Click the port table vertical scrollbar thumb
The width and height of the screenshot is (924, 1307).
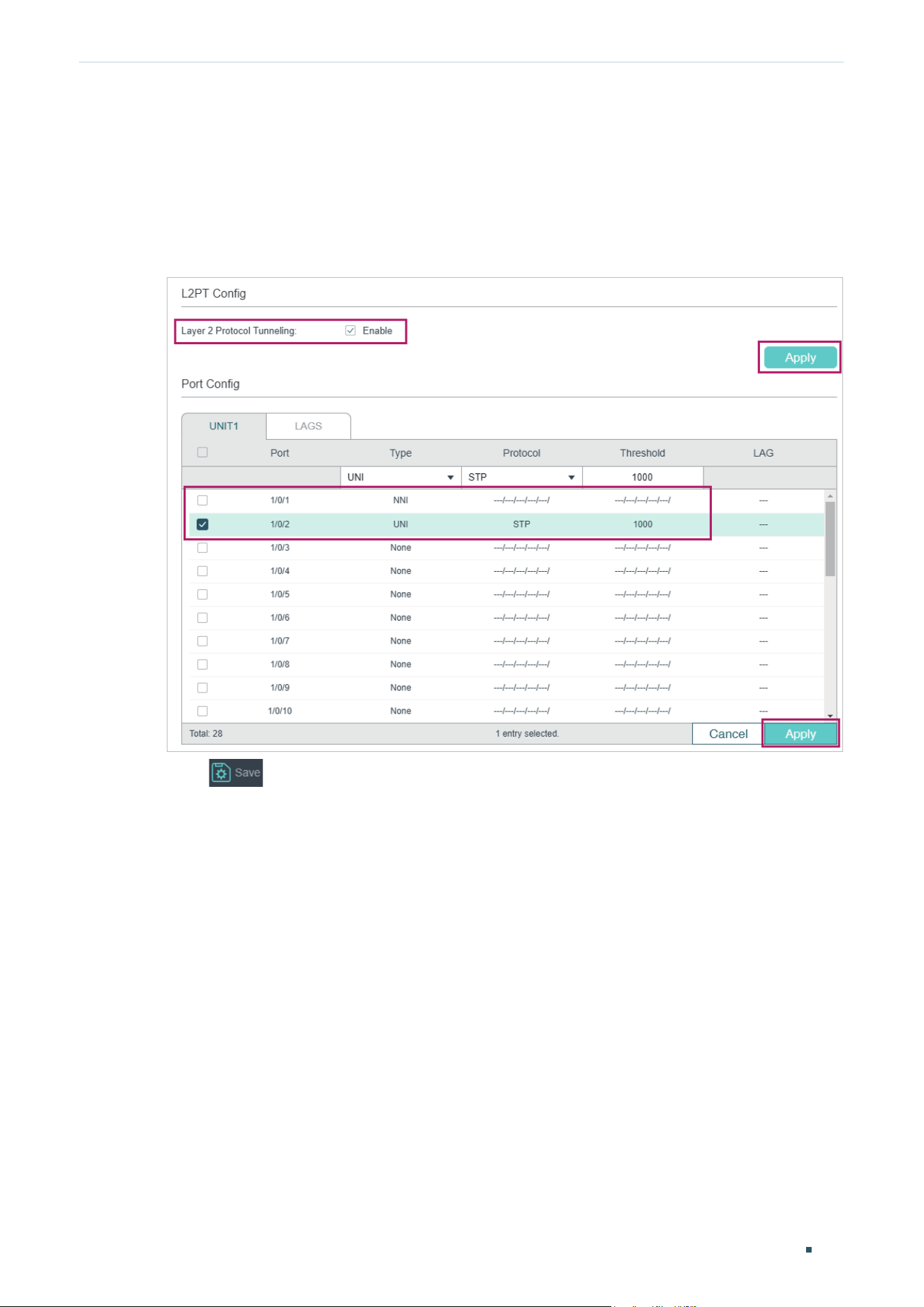pyautogui.click(x=830, y=538)
